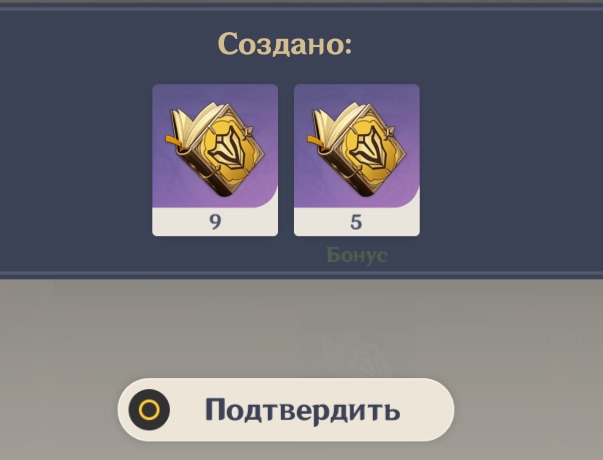Click the Создано: heading text
Screen dimensions: 603x460
(x=285, y=44)
